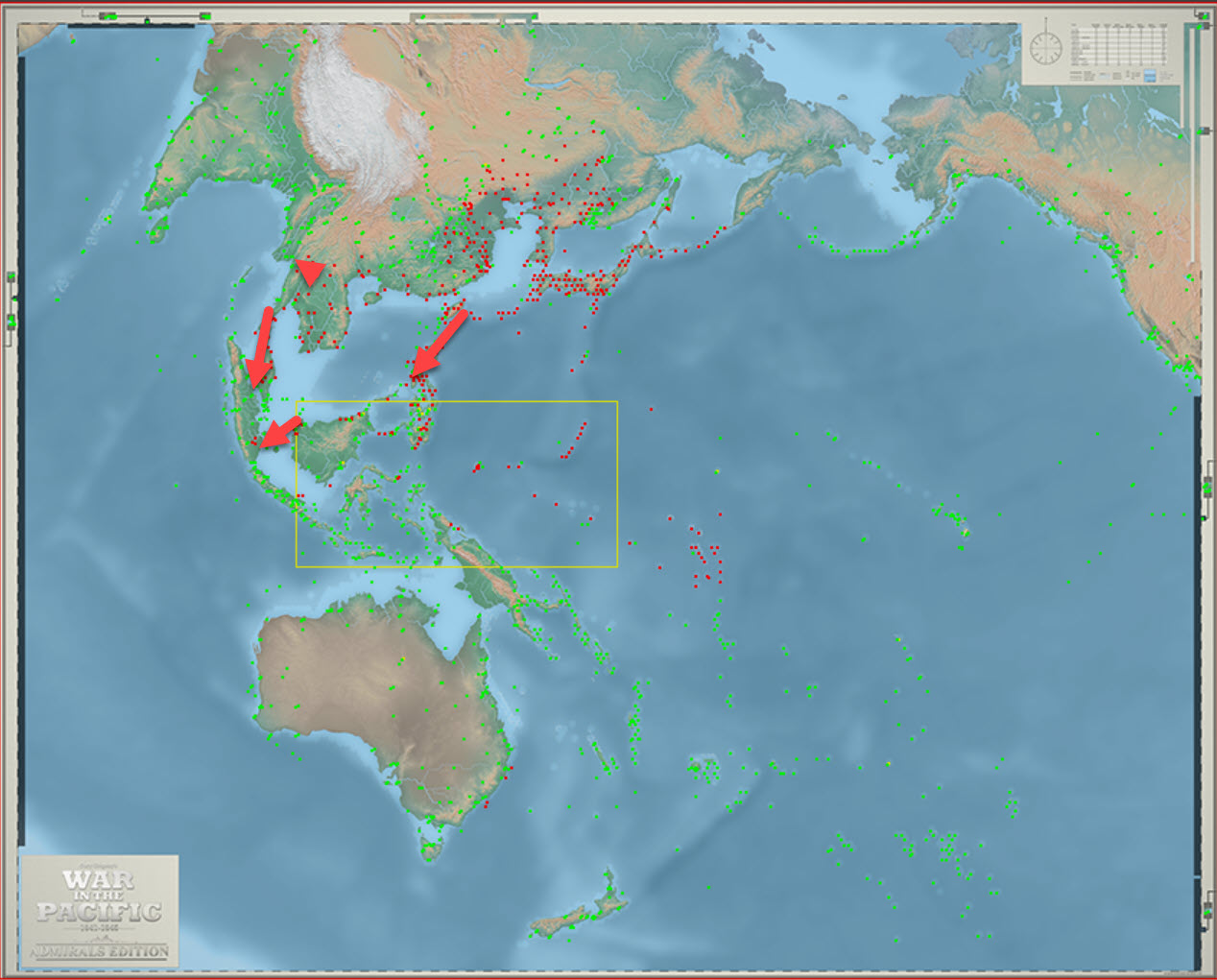This screenshot has height=980, width=1217.
Task: Click the compass rose in the map legend
Action: [1046, 47]
